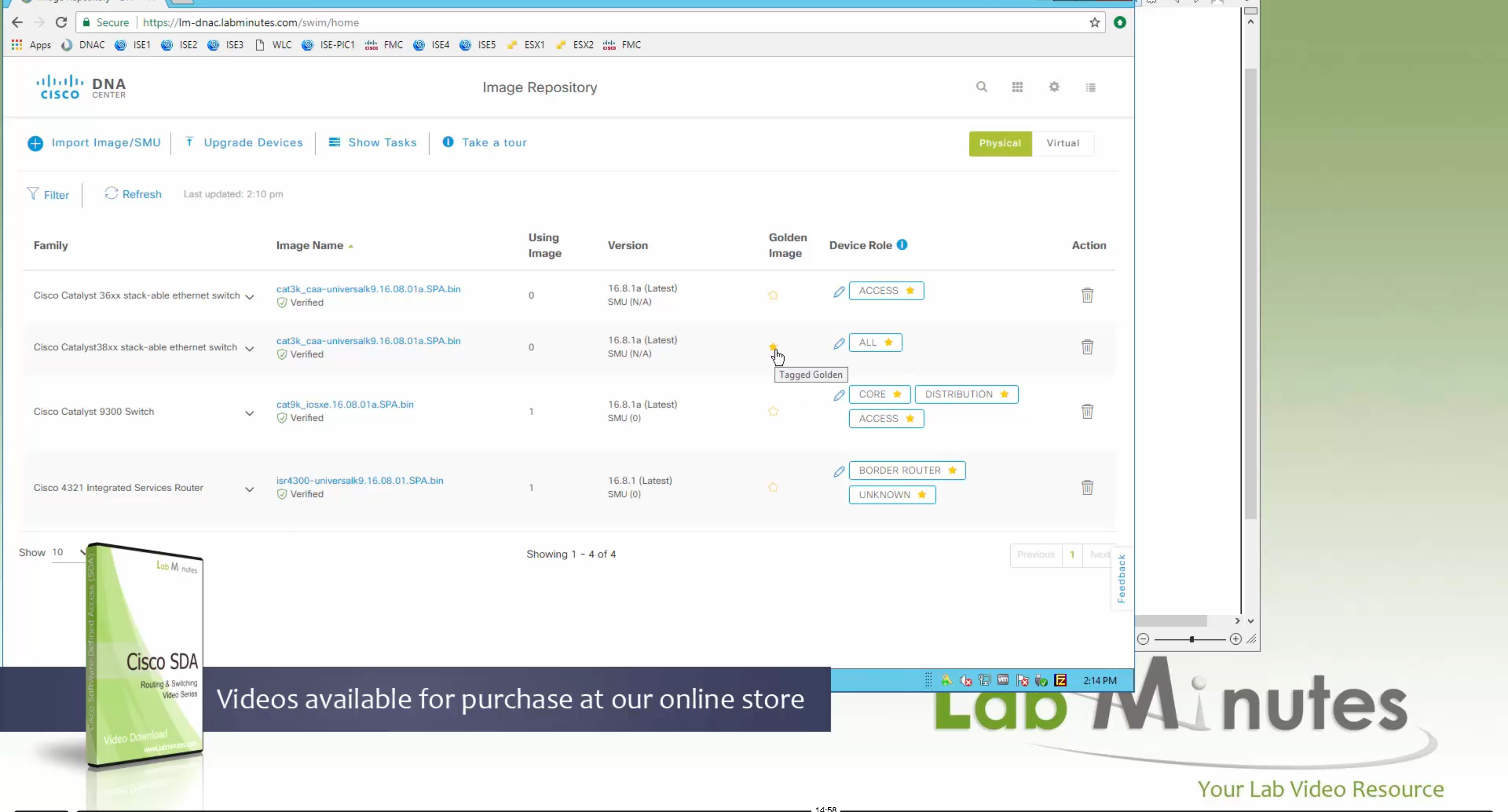Delete the isr4300 image with trash icon
Viewport: 1508px width, 812px height.
1086,487
